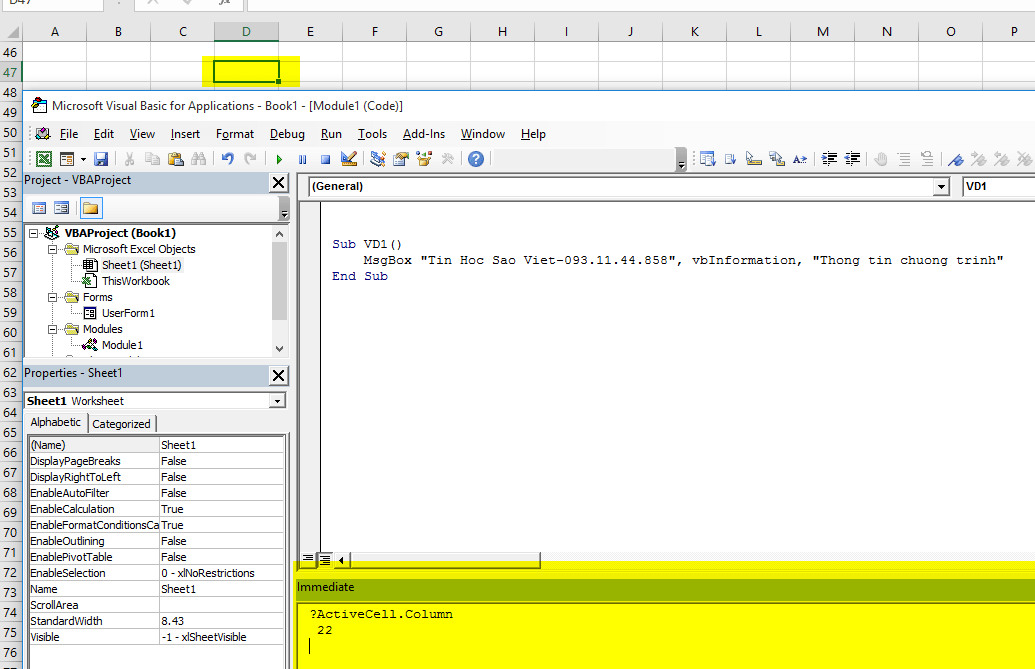This screenshot has width=1035, height=669.
Task: Click the Copy icon in the toolbar
Action: point(152,159)
